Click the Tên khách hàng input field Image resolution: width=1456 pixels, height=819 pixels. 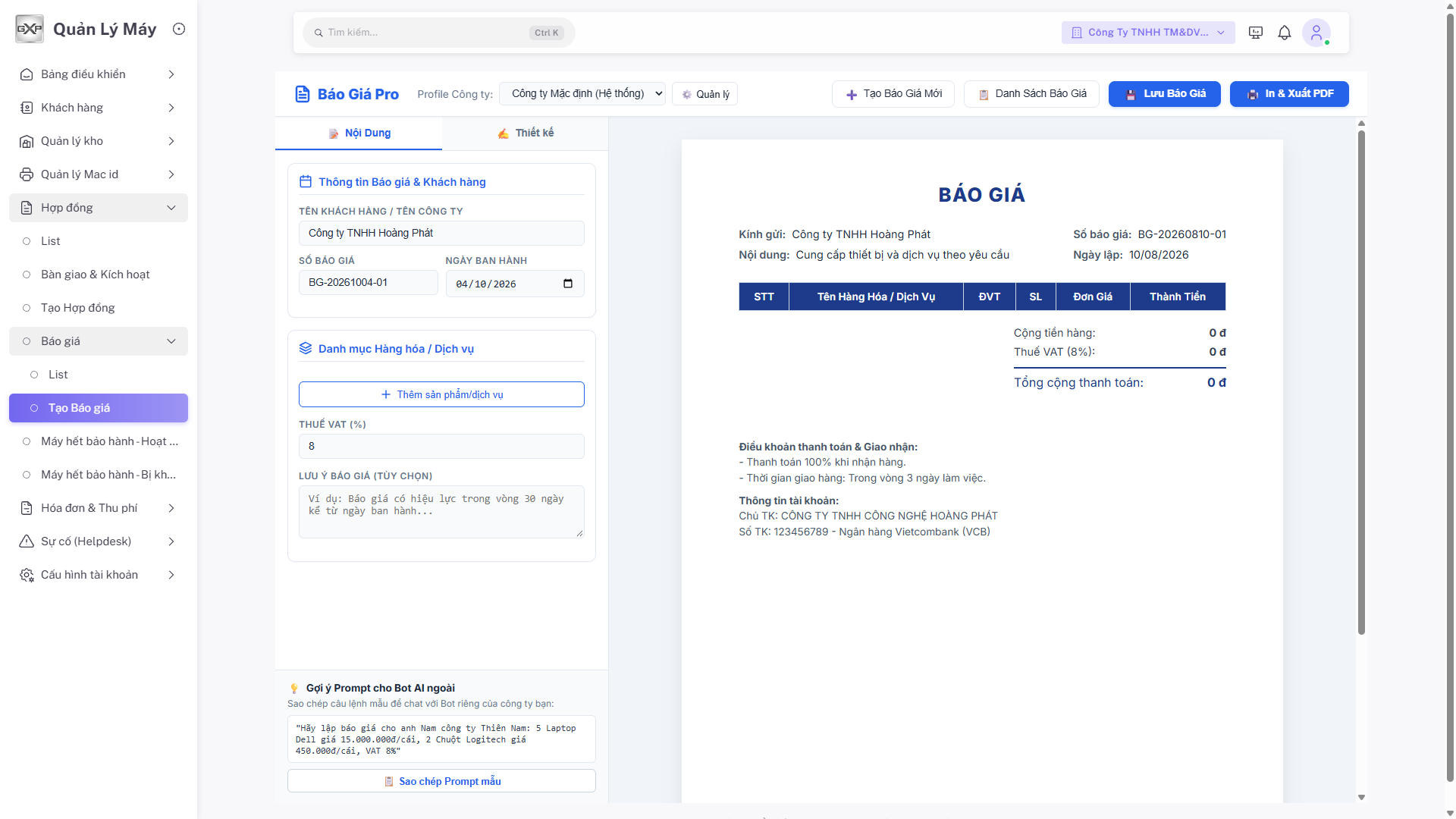point(441,233)
